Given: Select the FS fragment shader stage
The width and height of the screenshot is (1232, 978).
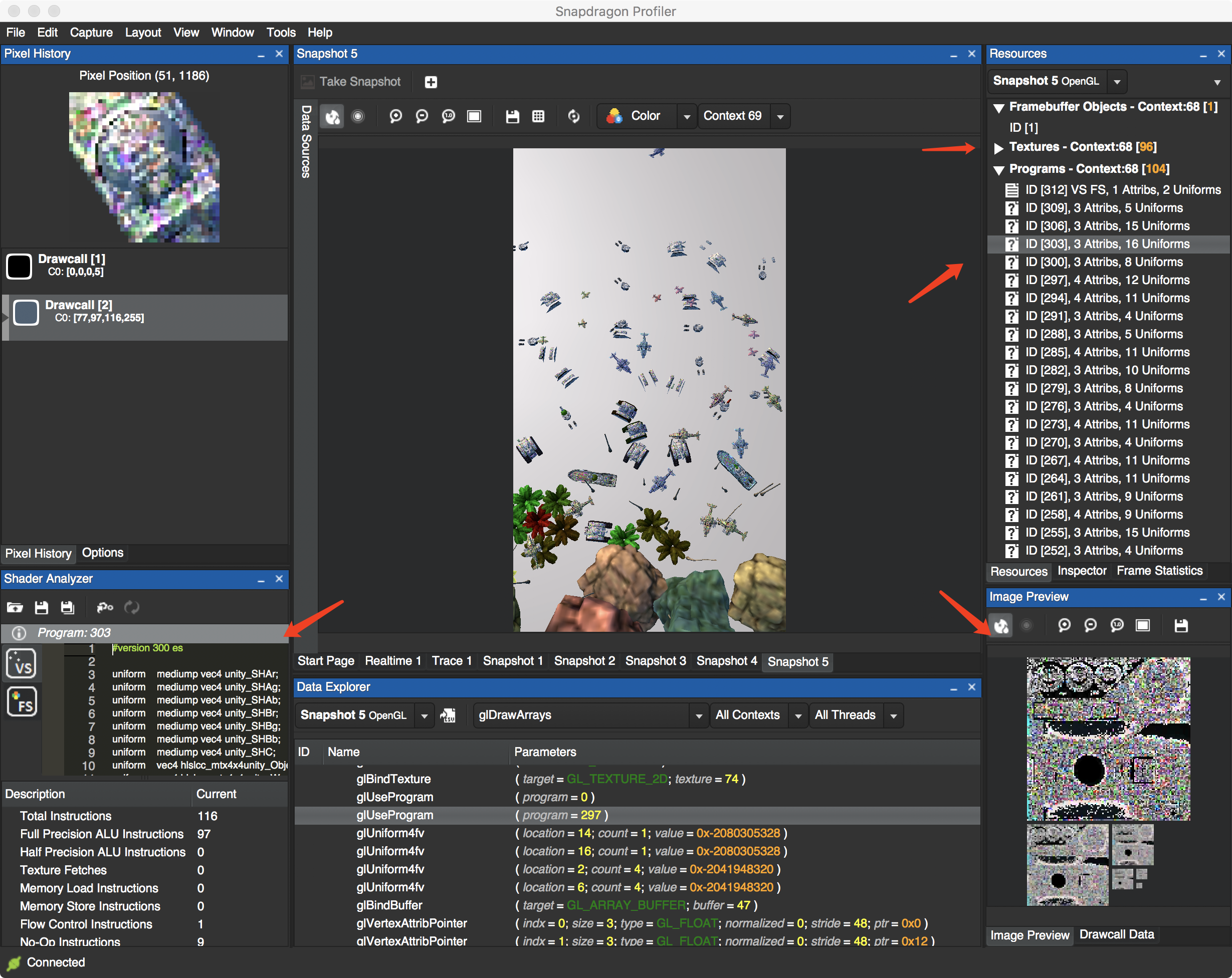Looking at the screenshot, I should point(21,701).
